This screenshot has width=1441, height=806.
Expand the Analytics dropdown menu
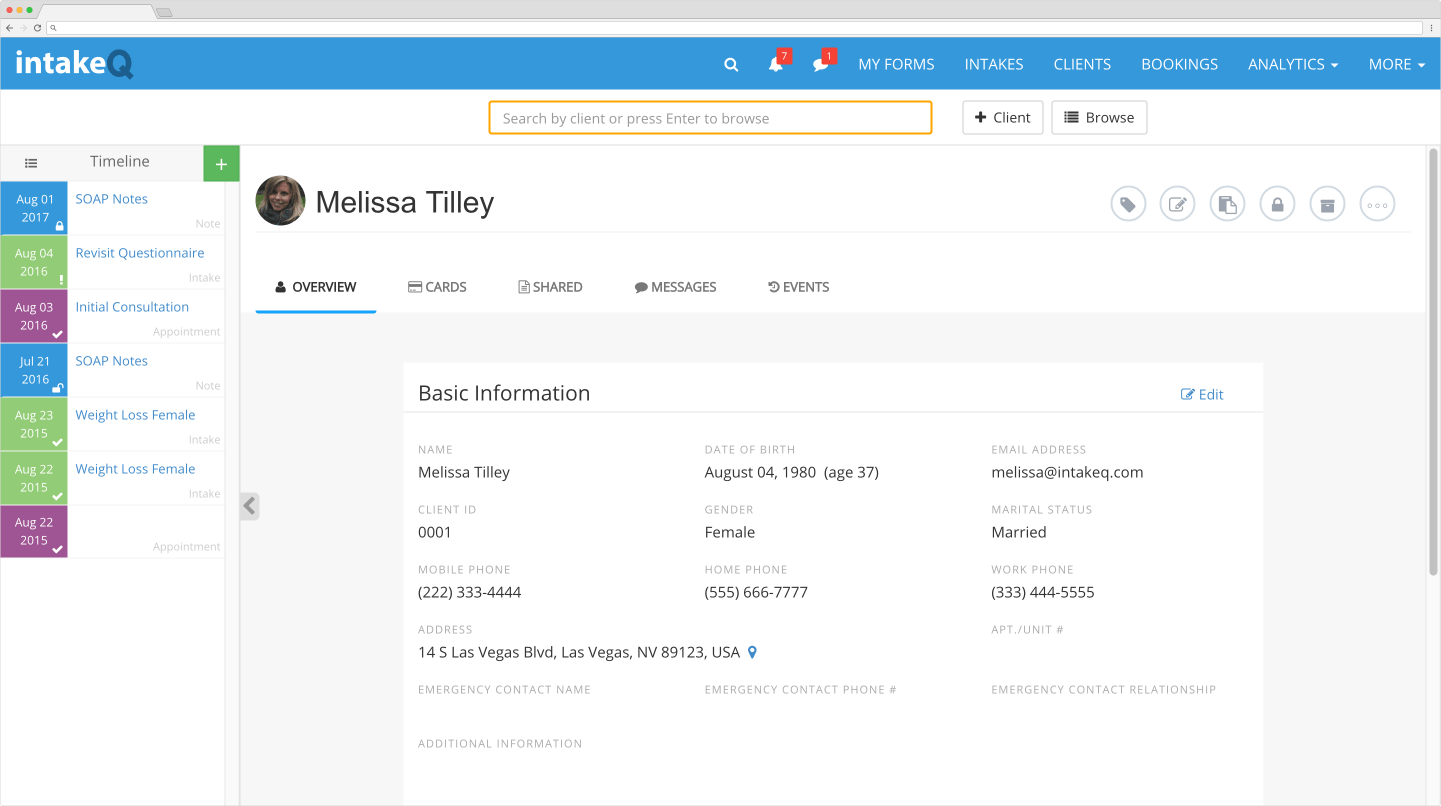(x=1292, y=64)
